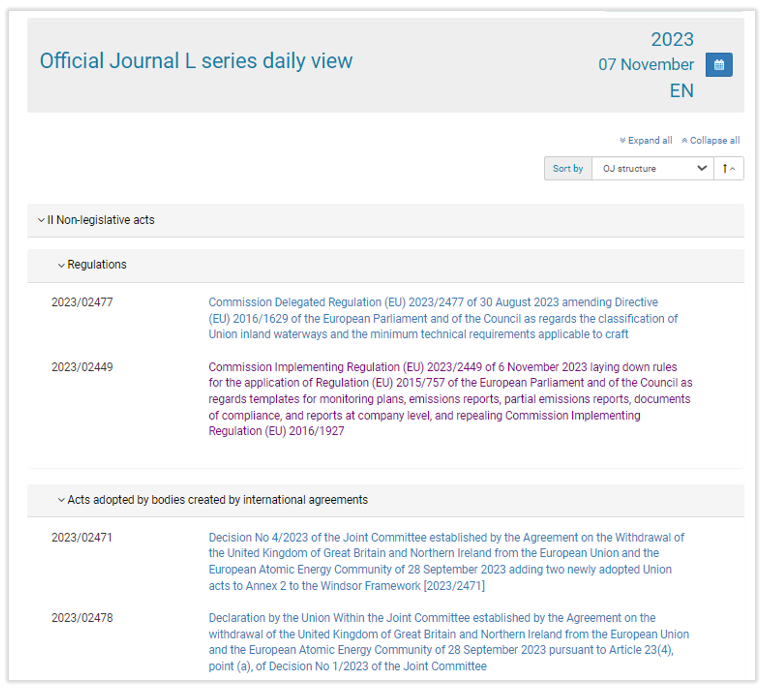Collapse the II Non-legislative acts section
The width and height of the screenshot is (766, 690).
[41, 220]
